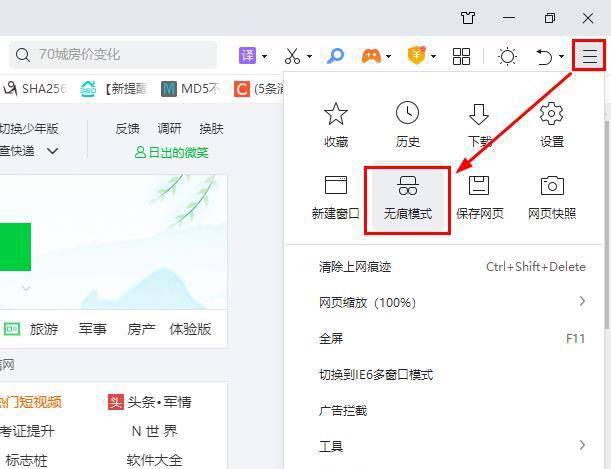
Task: Click the 换肤 change skin link
Action: [211, 129]
